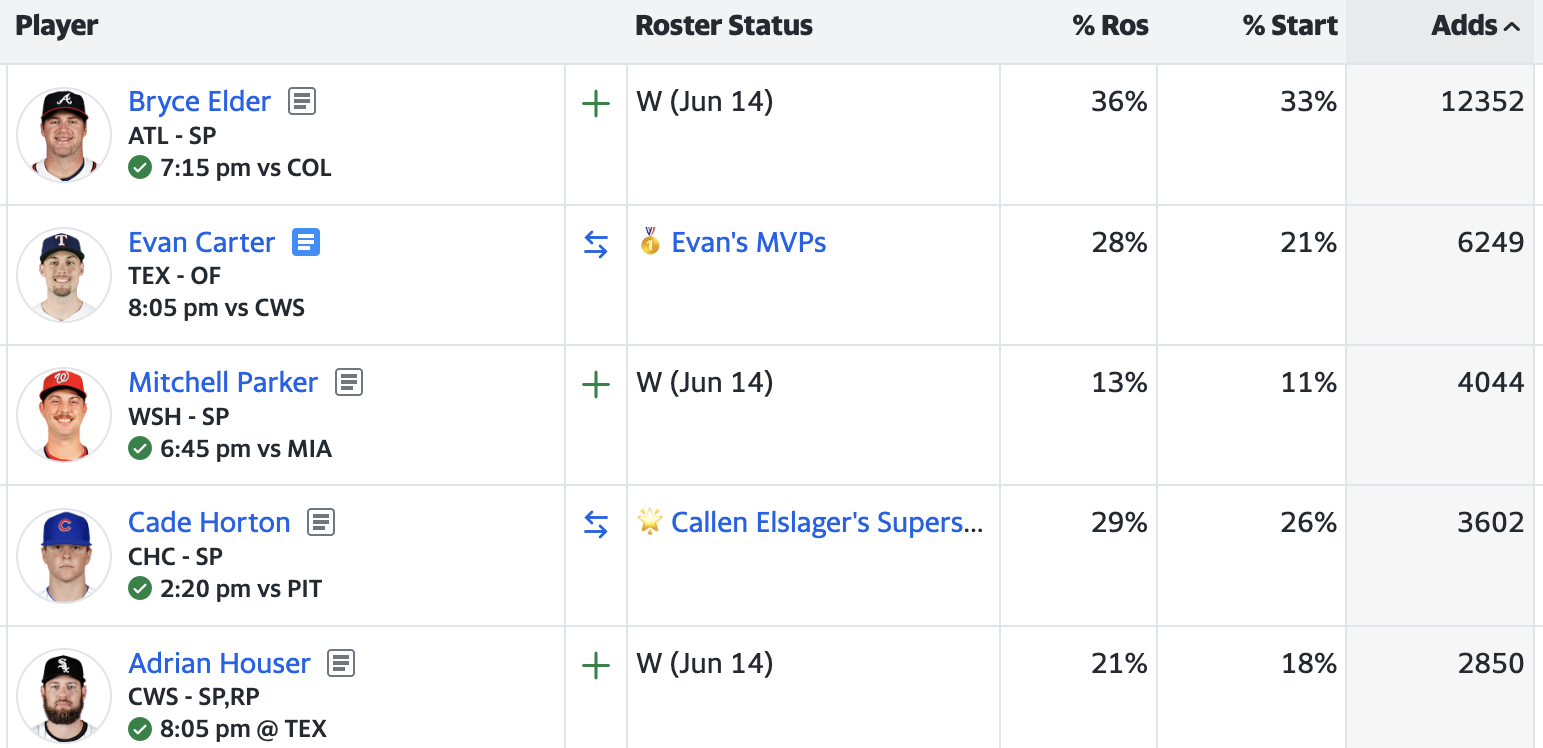Image resolution: width=1543 pixels, height=748 pixels.
Task: Add Bryce Elder with green plus icon
Action: click(x=596, y=103)
